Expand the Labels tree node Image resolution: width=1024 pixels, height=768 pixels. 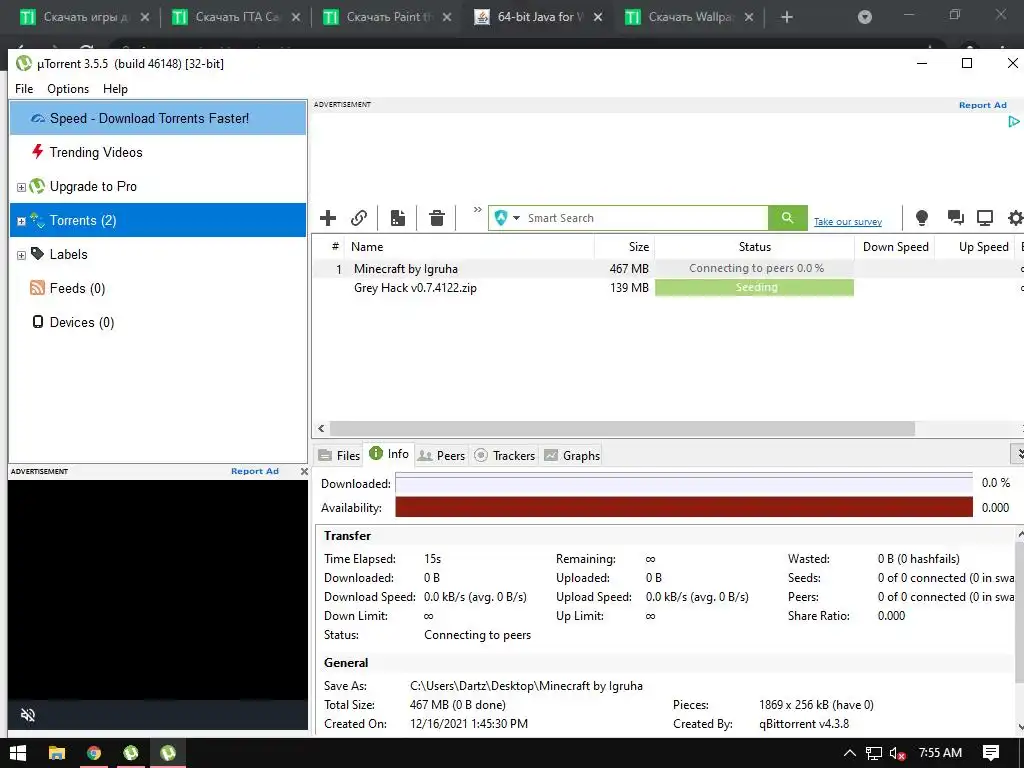[x=21, y=255]
